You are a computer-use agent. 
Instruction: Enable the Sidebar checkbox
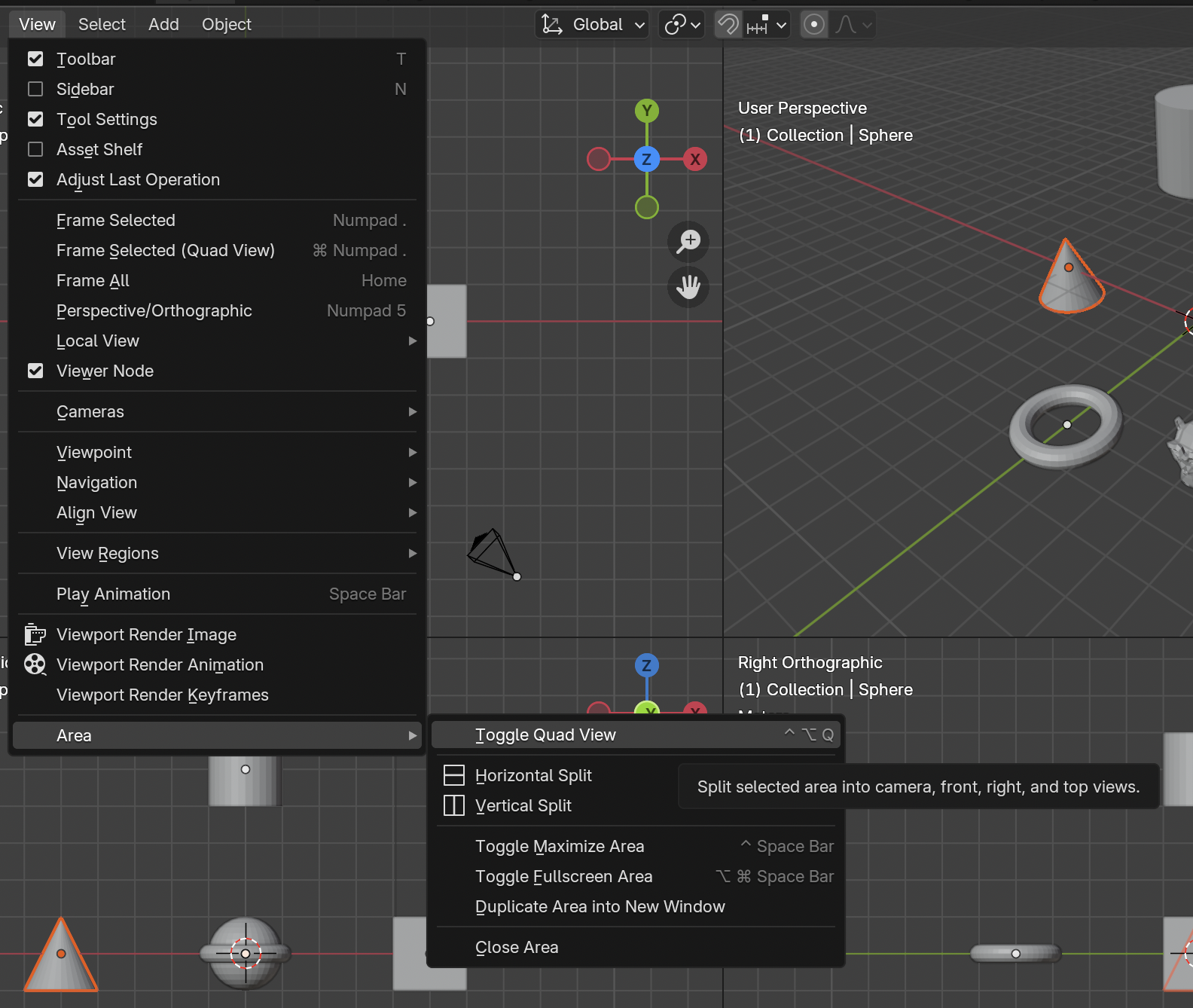click(x=35, y=89)
